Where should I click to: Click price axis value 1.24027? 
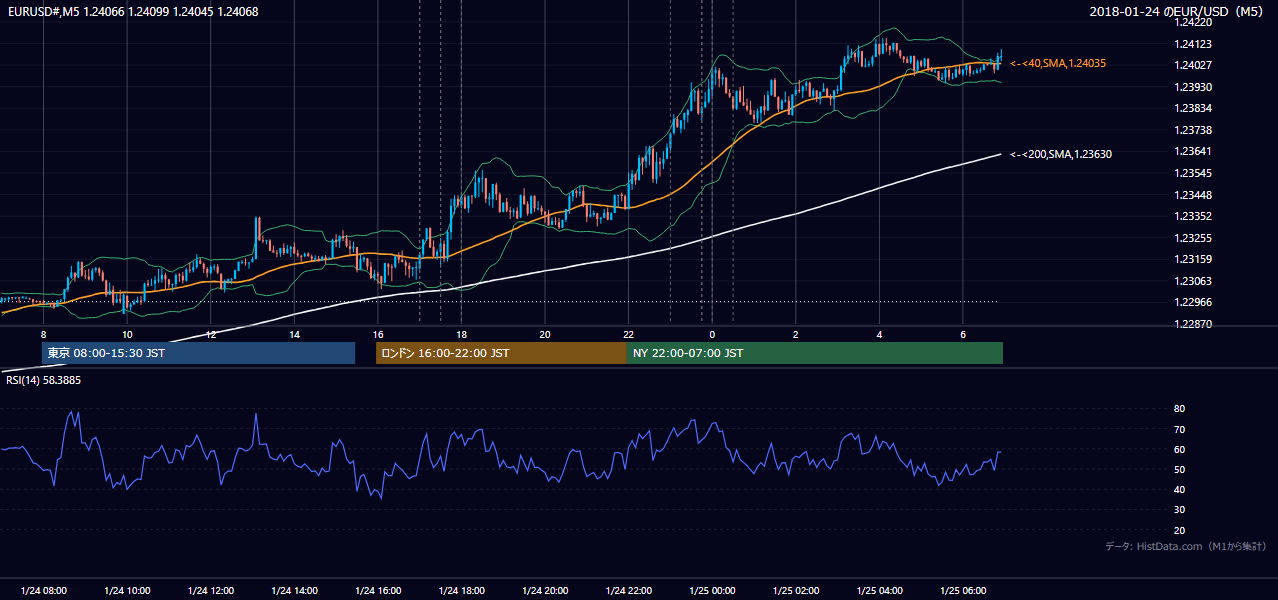click(x=1193, y=65)
